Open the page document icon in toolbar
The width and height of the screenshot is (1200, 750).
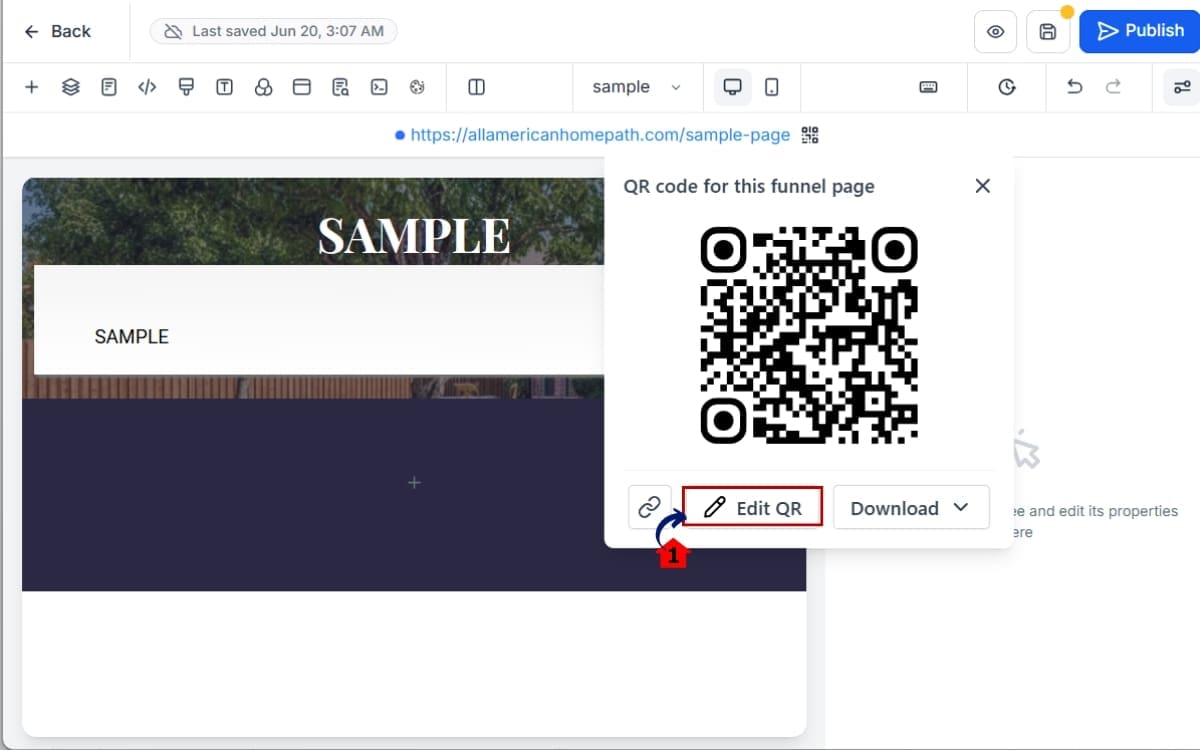(x=109, y=87)
